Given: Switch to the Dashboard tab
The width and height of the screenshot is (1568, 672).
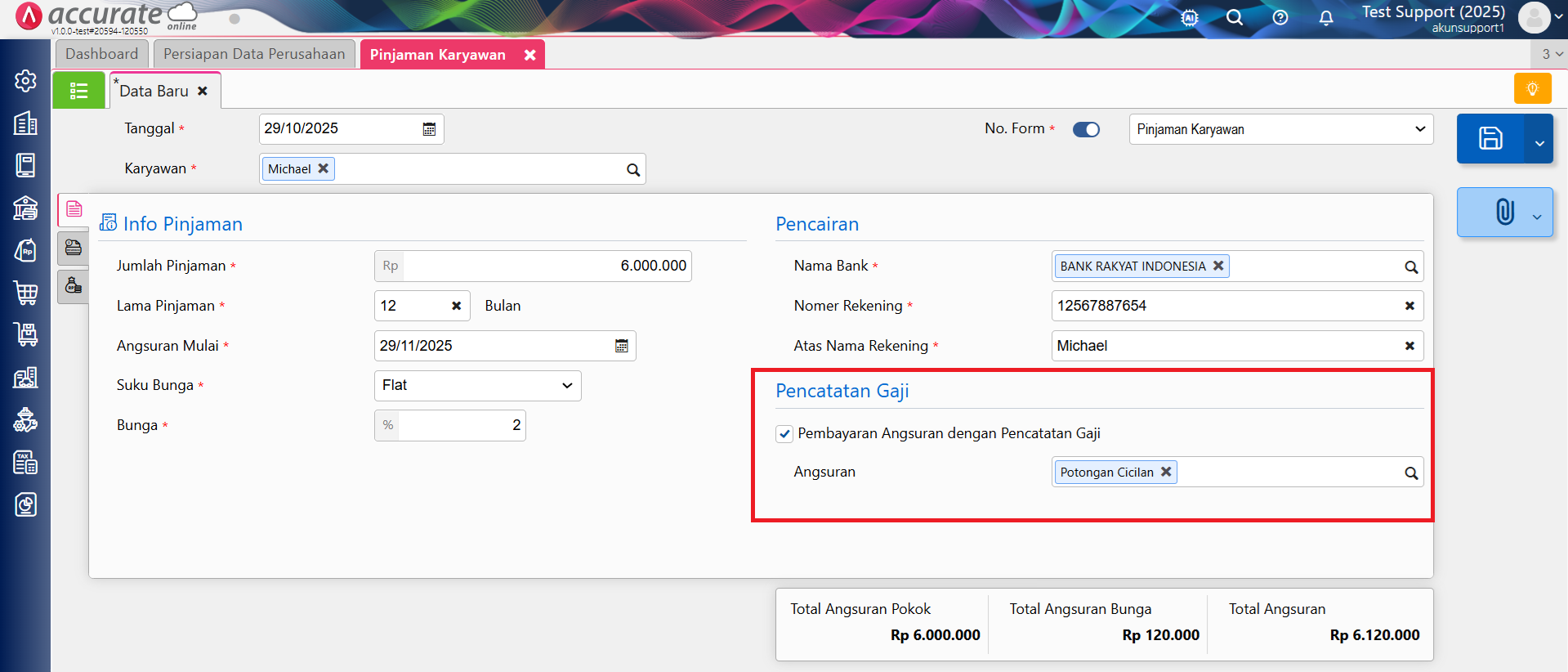Looking at the screenshot, I should [x=101, y=54].
